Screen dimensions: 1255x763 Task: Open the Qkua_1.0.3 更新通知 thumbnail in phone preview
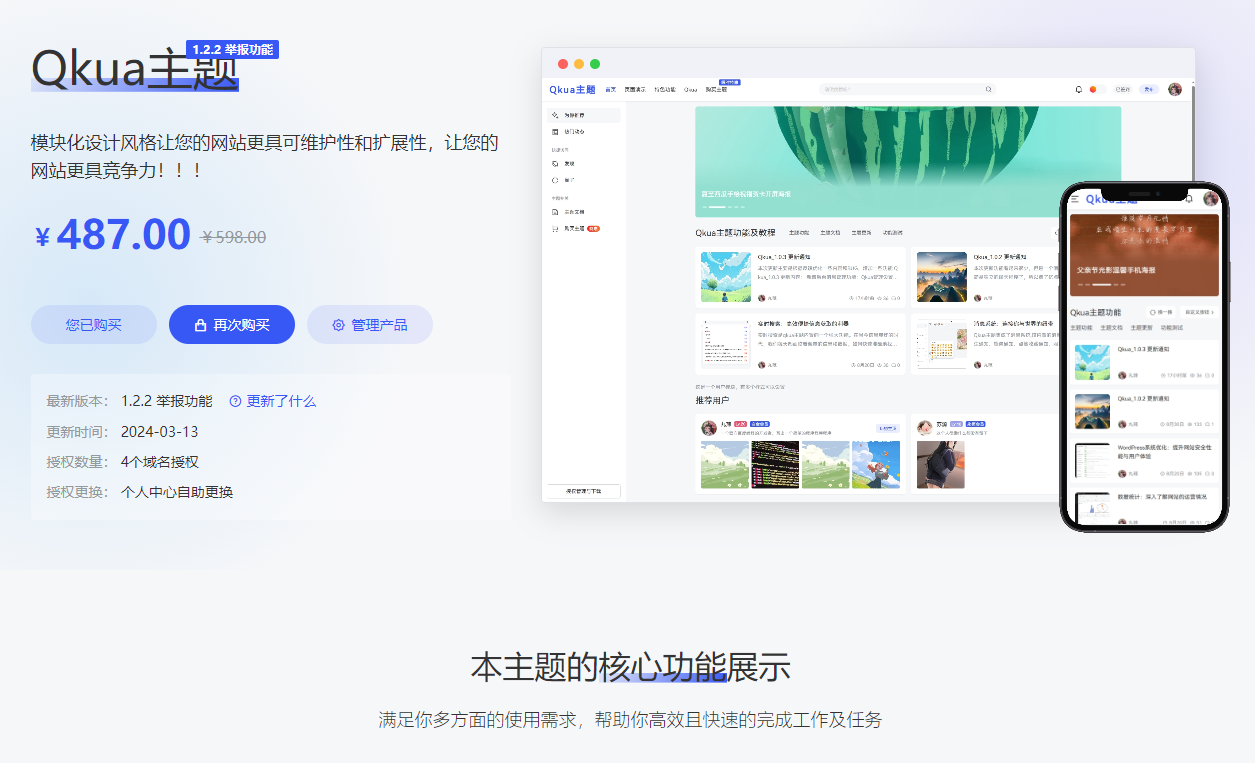click(x=1092, y=362)
